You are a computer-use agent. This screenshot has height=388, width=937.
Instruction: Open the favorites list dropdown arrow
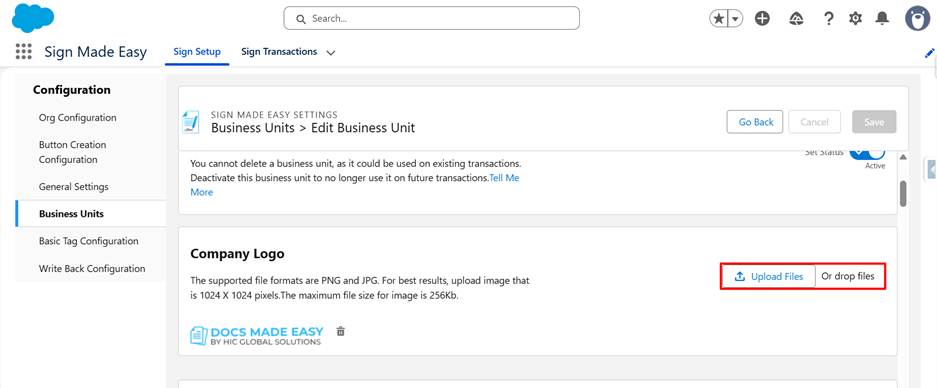[x=736, y=19]
